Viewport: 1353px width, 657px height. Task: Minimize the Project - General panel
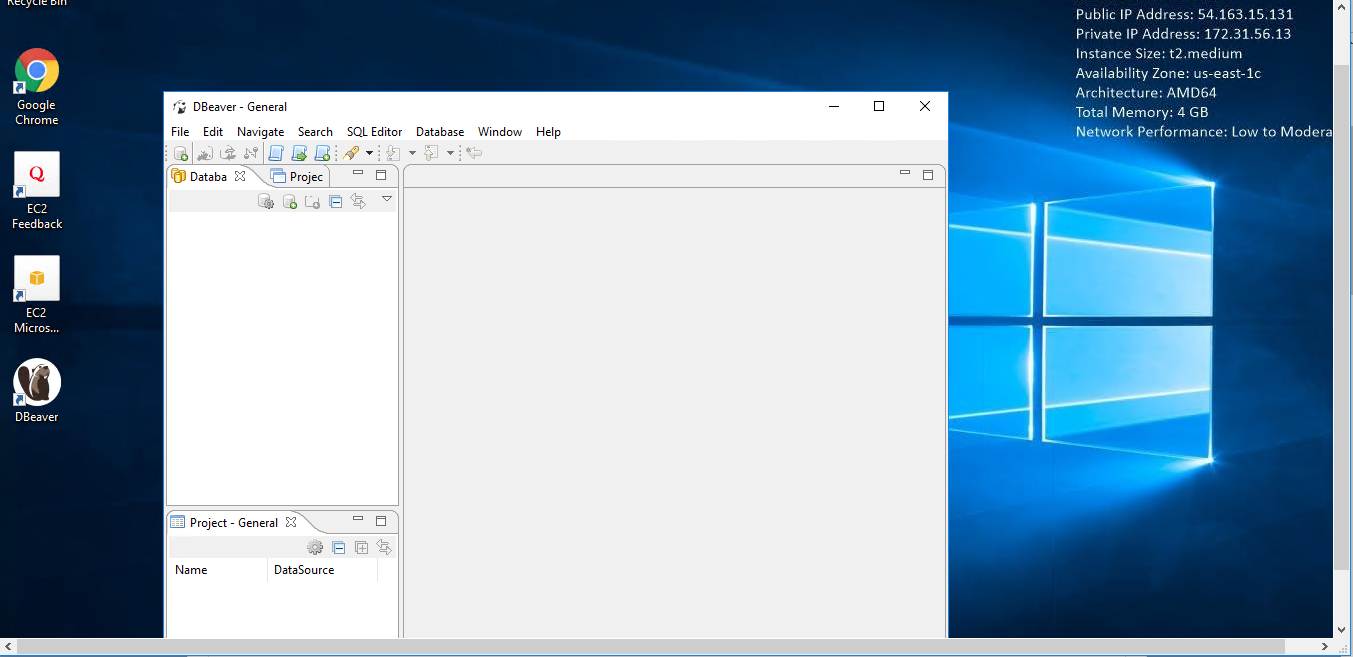(358, 520)
